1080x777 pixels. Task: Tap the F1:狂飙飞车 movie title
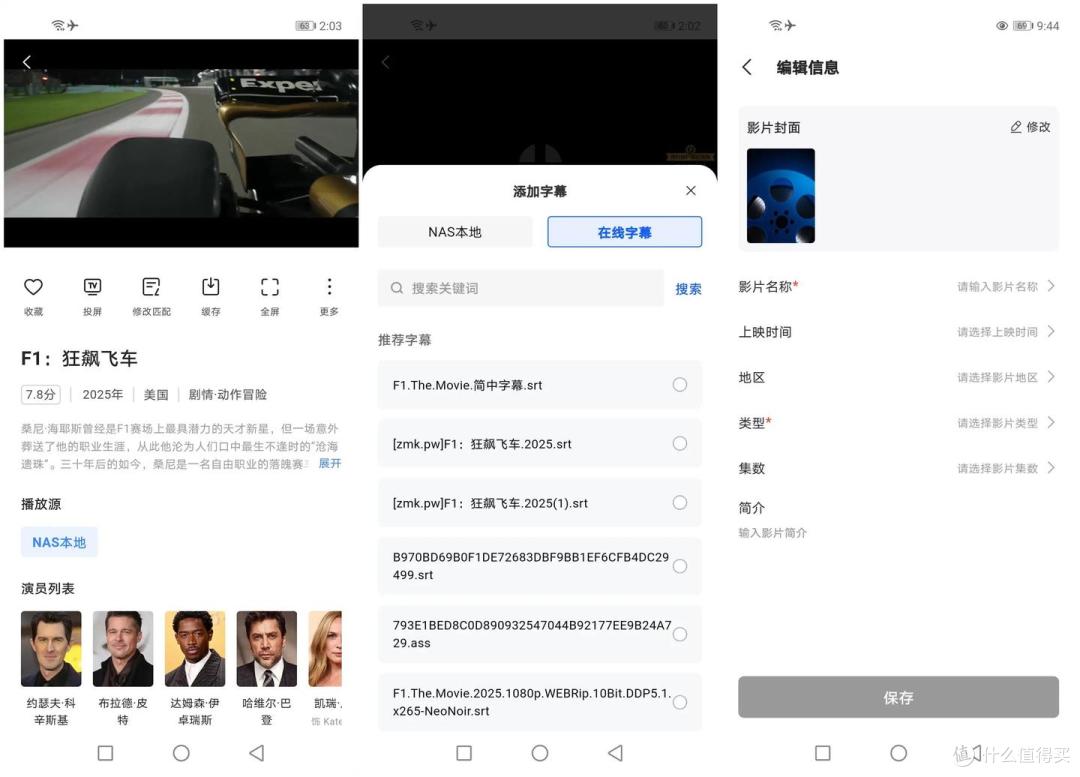(79, 358)
